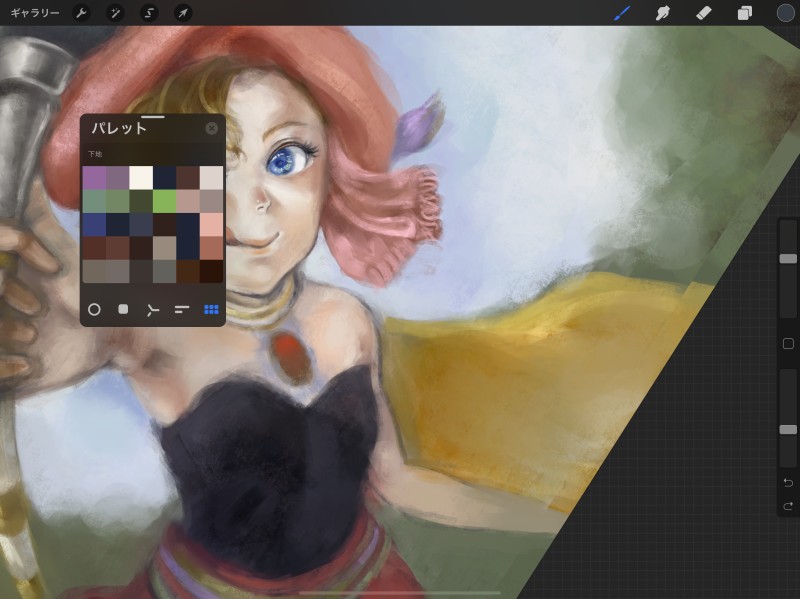Image resolution: width=800 pixels, height=599 pixels.
Task: Activate the Transform arrow tool
Action: click(x=183, y=13)
